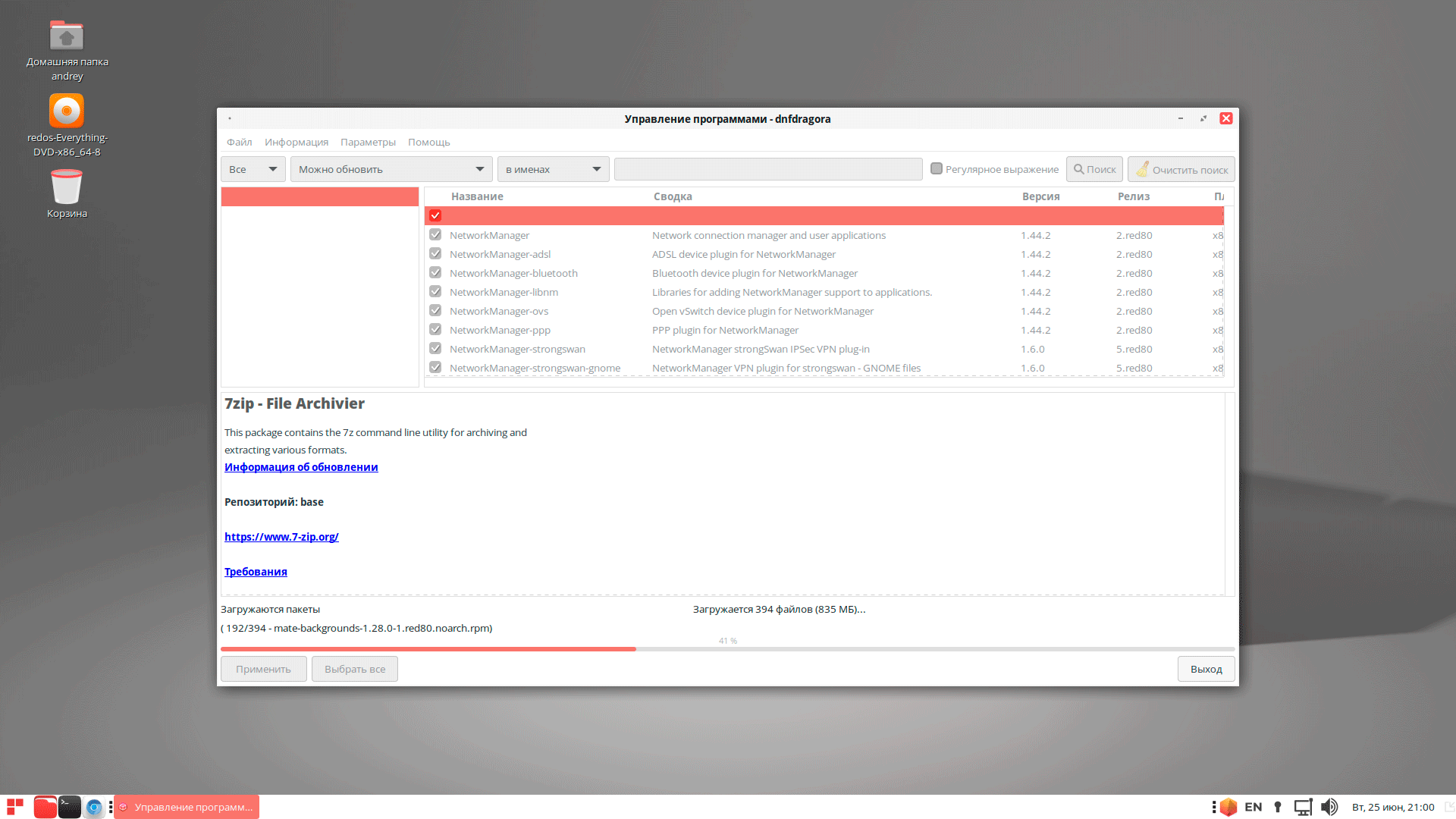This screenshot has height=819, width=1456.
Task: Enable the Регулярное выражение checkbox
Action: coord(937,169)
